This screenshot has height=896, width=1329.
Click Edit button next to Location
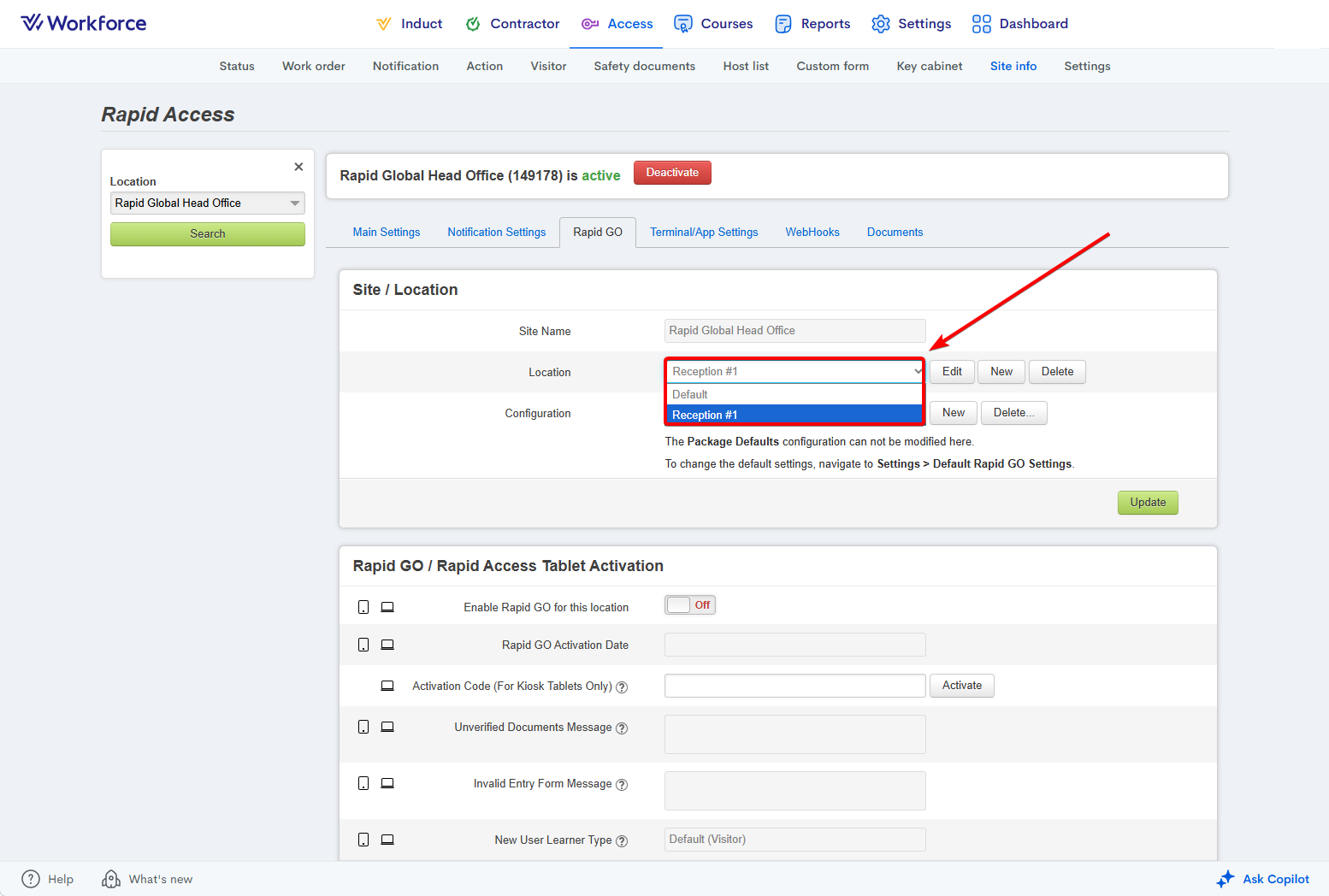coord(952,372)
